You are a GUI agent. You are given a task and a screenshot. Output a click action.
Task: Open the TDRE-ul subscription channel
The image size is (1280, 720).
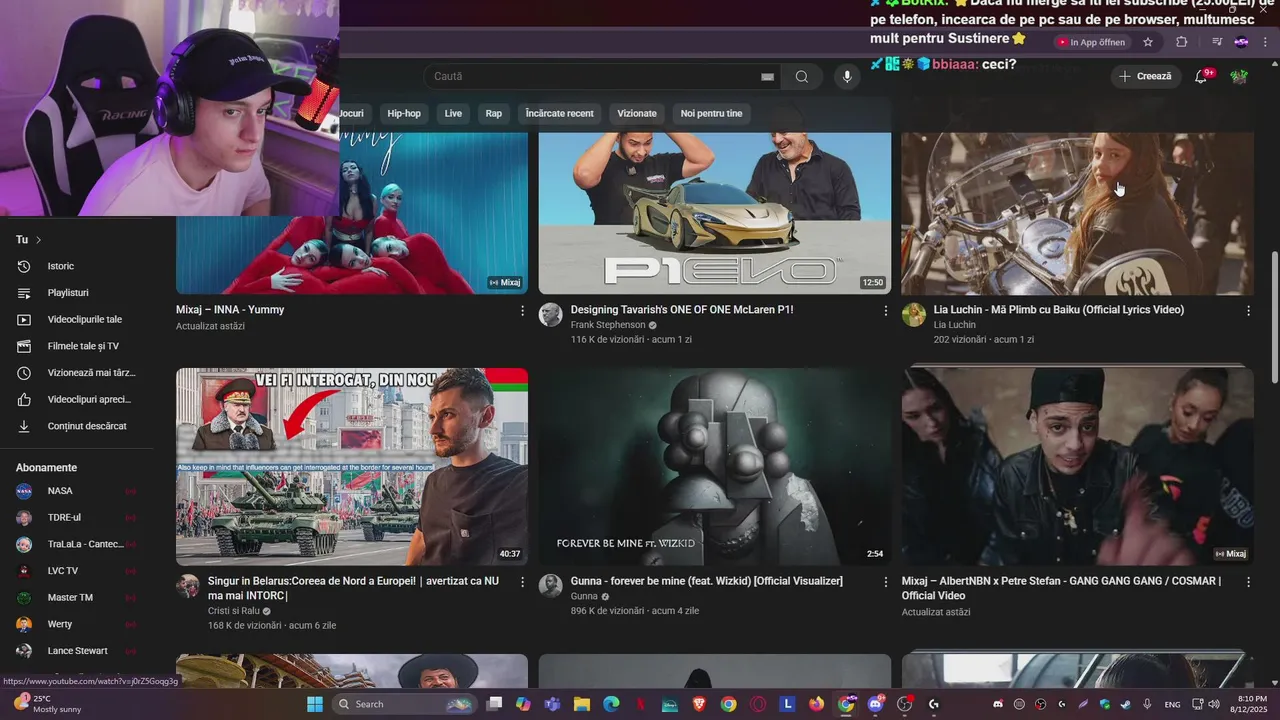[78, 518]
